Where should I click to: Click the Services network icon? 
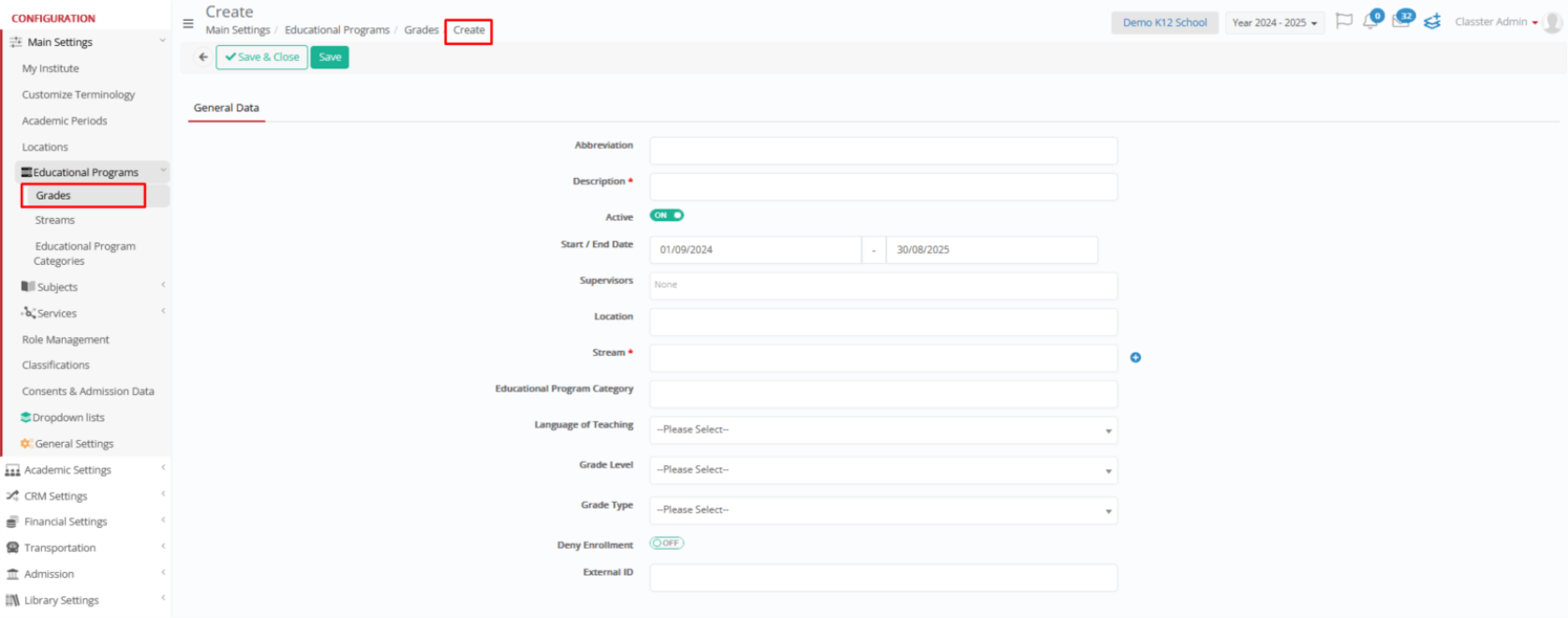click(29, 313)
